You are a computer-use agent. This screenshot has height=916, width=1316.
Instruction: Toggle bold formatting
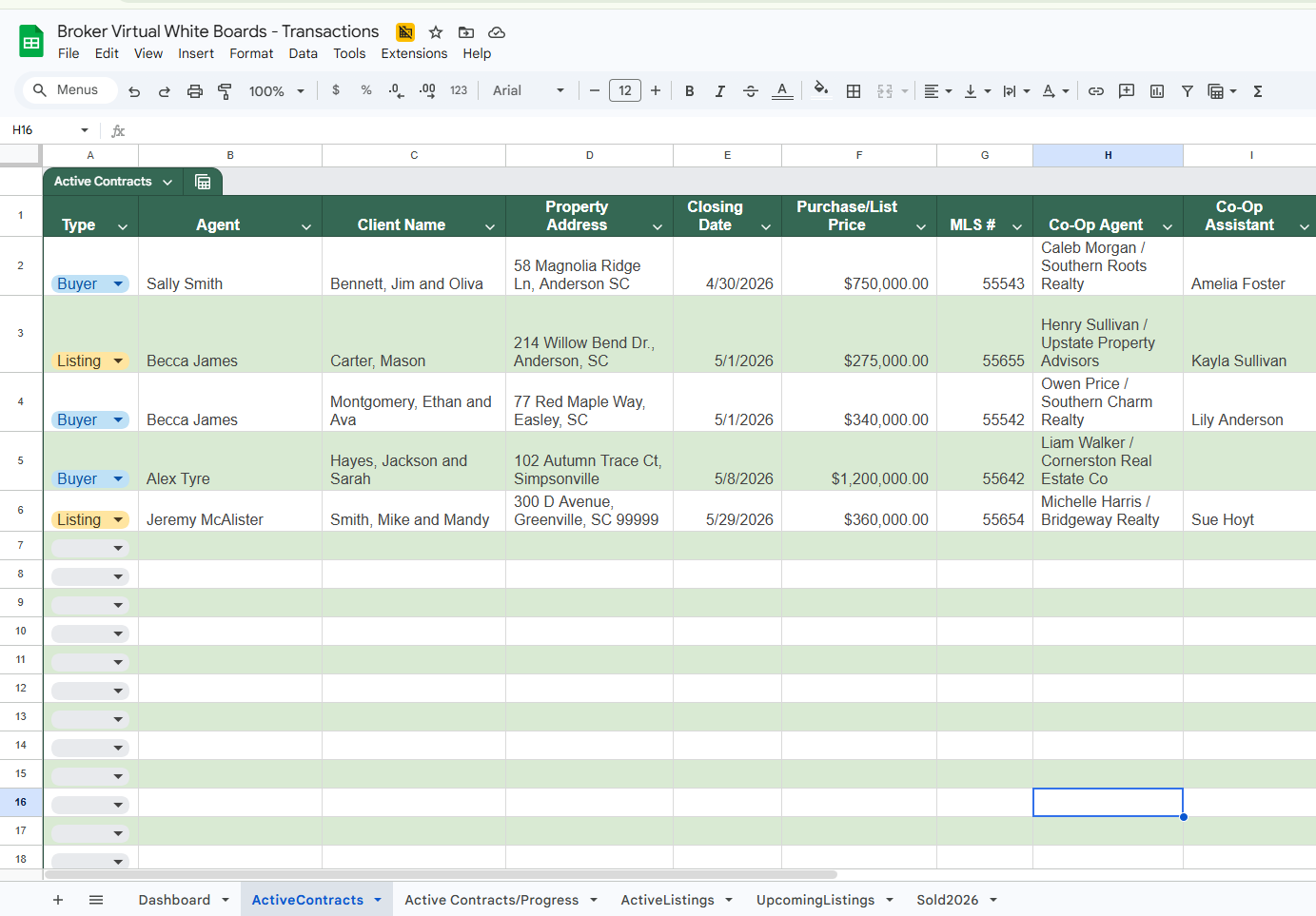point(690,91)
